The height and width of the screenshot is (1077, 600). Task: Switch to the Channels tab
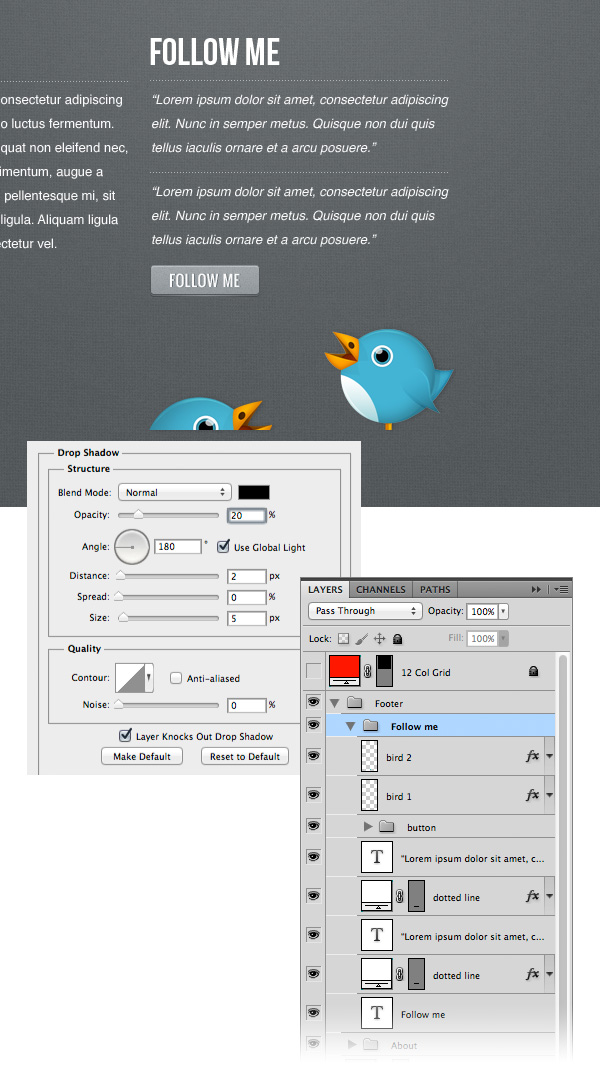(x=380, y=589)
